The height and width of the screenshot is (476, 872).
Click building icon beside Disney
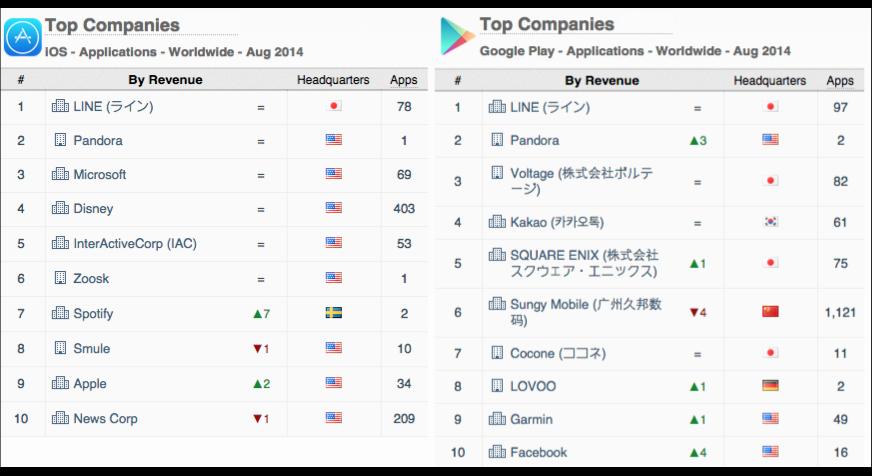click(60, 209)
